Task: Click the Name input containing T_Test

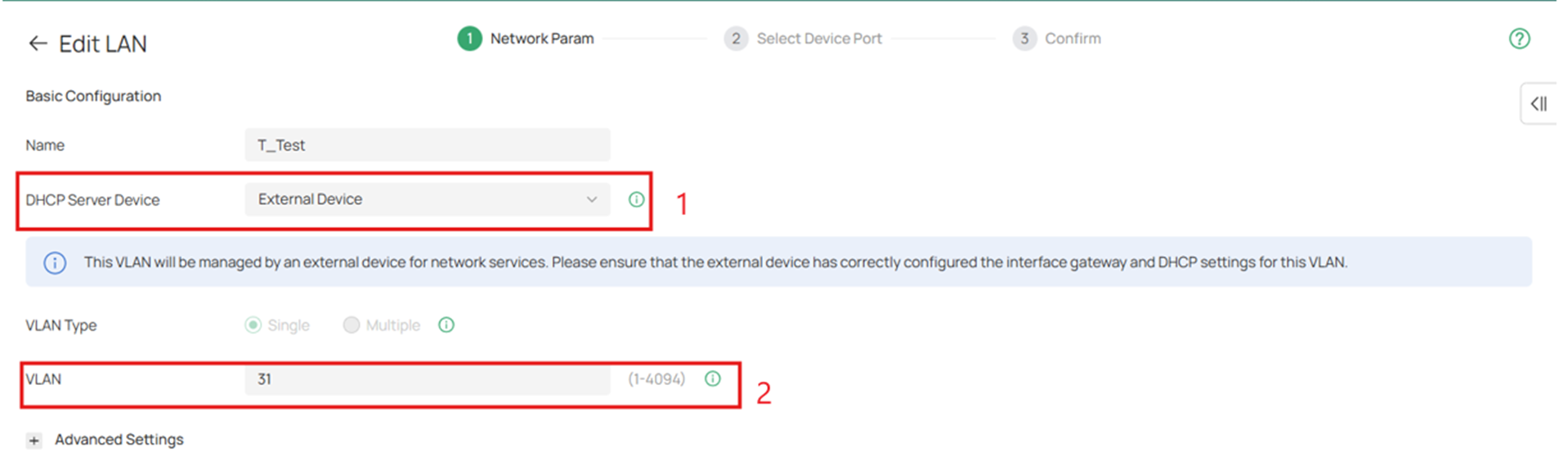Action: [425, 145]
